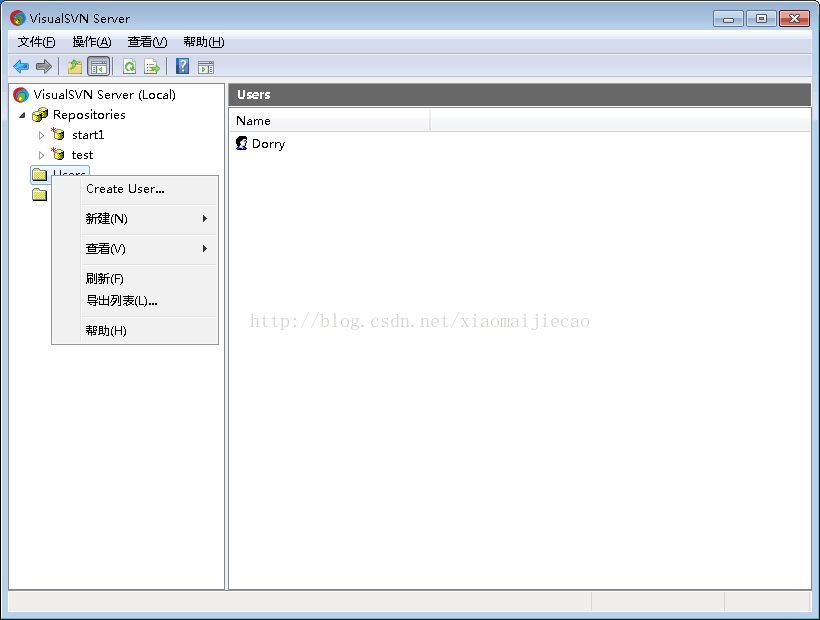Toggle the Show/Hide action pane icon

click(206, 67)
